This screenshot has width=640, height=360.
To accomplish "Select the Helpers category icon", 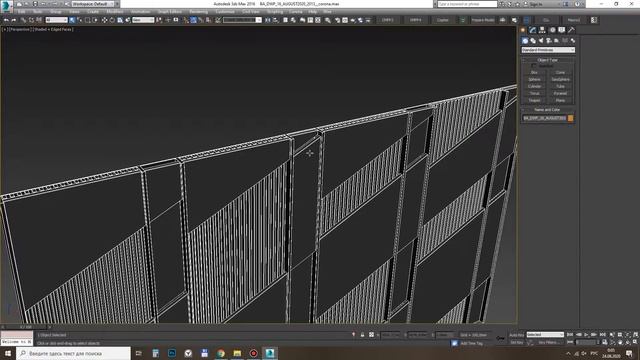I will (x=557, y=41).
